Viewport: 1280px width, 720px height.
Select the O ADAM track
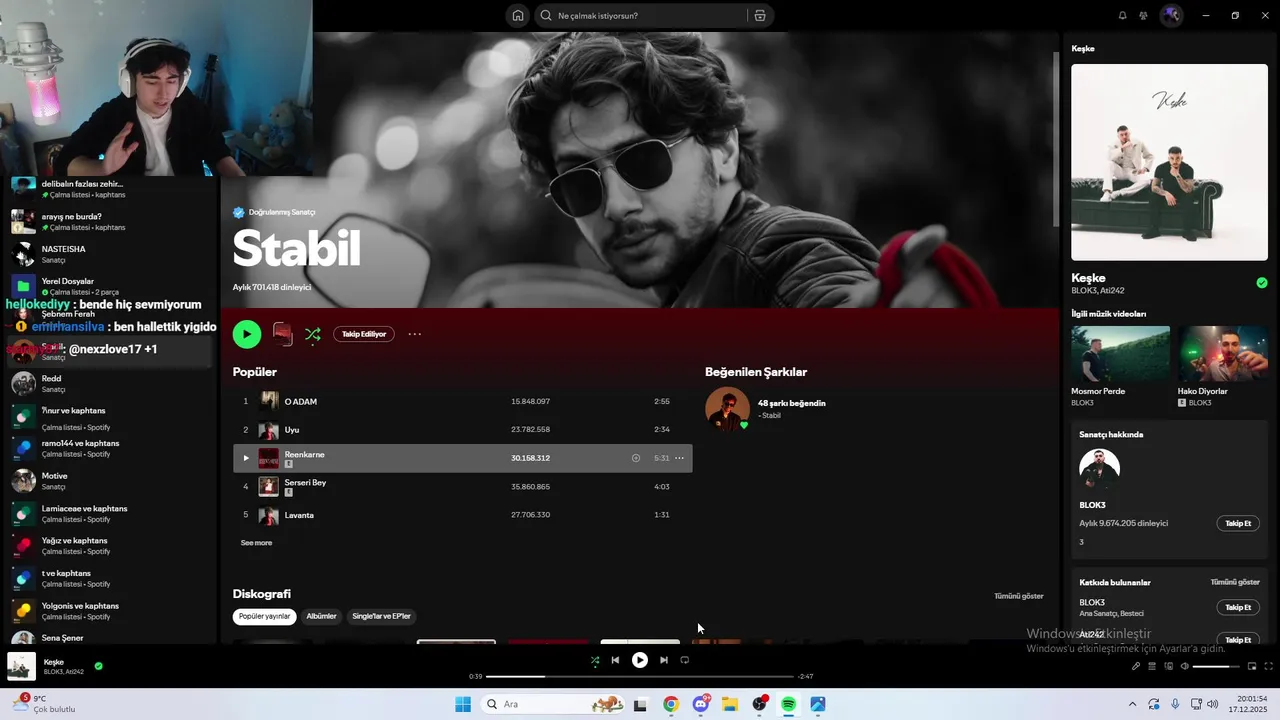(462, 401)
